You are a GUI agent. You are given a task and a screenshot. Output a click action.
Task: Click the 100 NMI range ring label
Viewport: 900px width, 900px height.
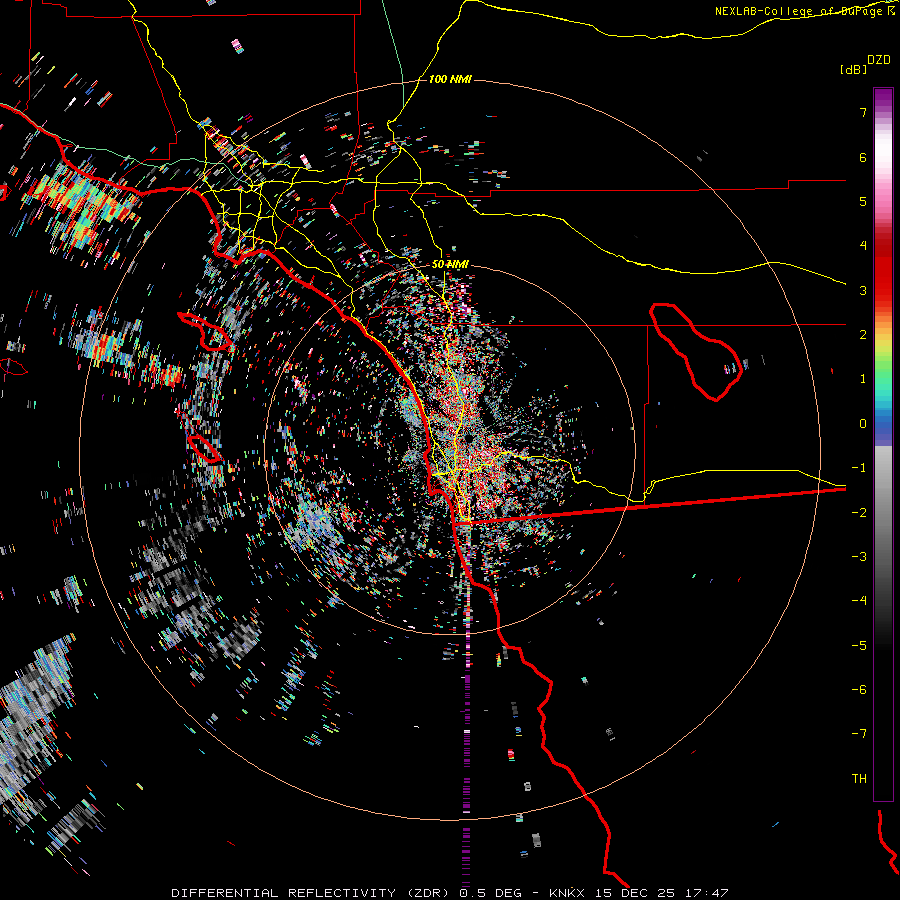[x=450, y=79]
